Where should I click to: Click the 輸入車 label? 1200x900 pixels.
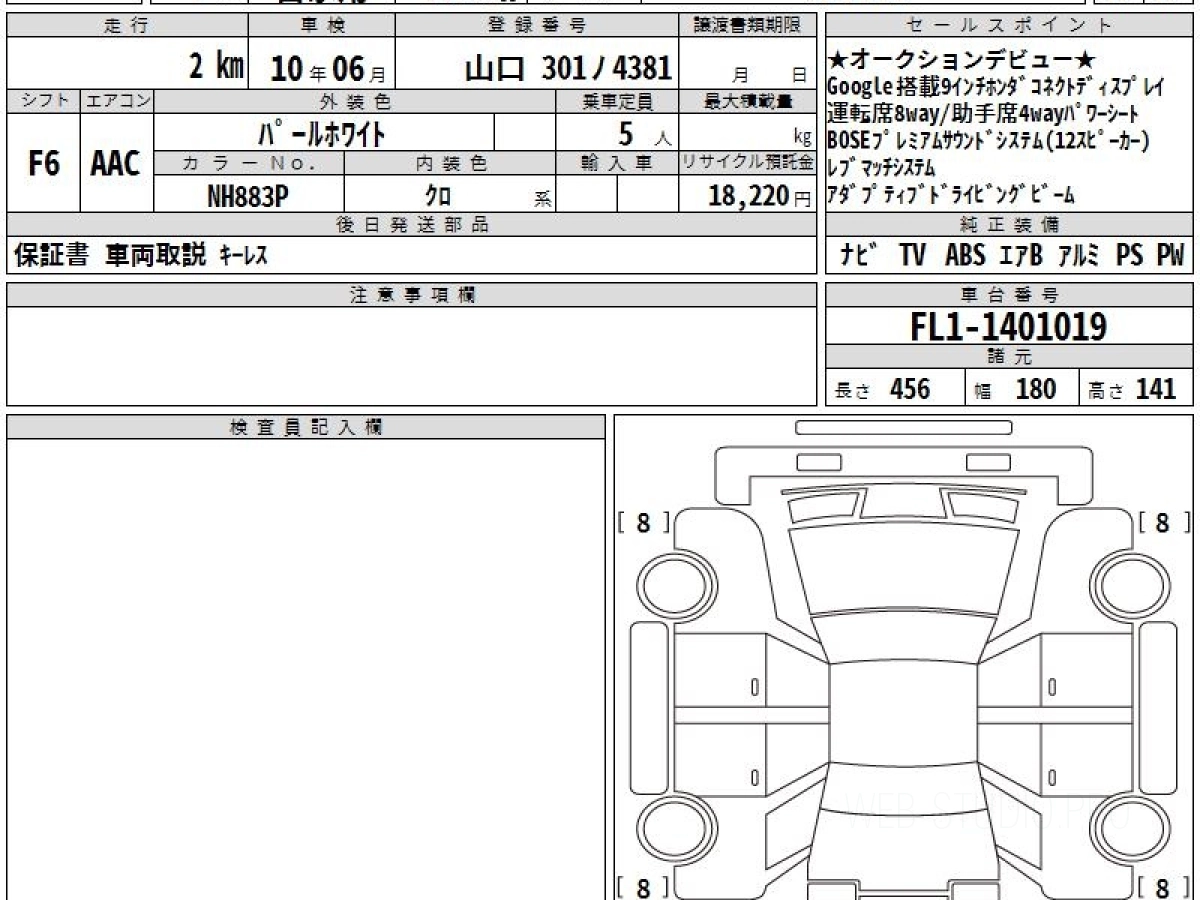tap(617, 164)
